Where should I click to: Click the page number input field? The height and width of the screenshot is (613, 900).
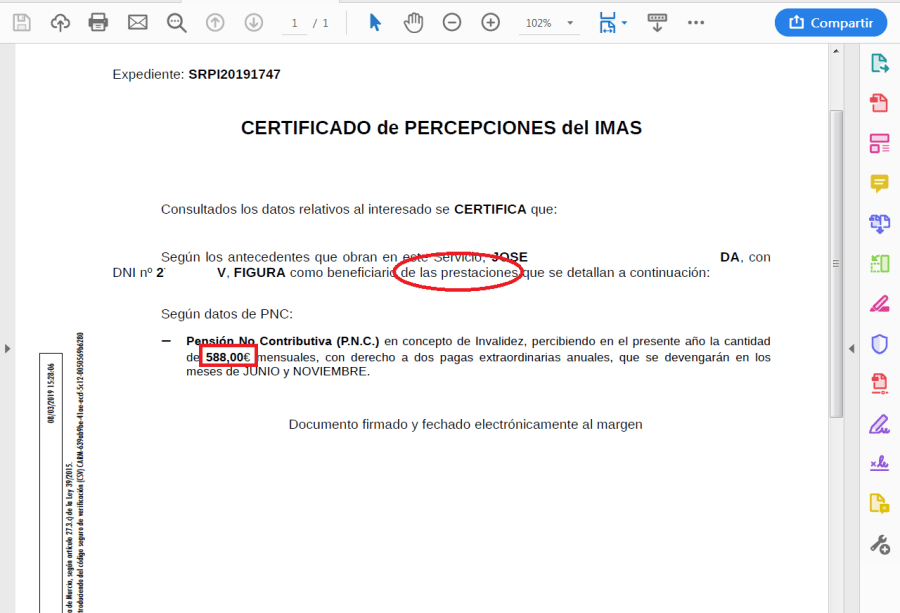tap(294, 23)
